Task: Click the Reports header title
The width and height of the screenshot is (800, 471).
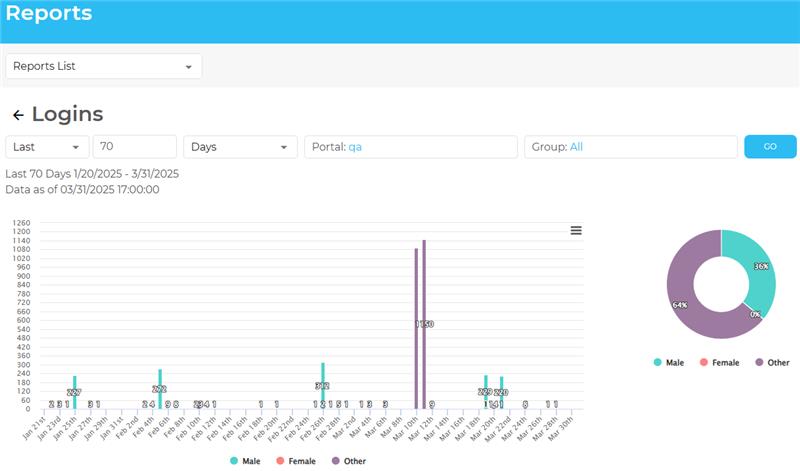Action: (x=49, y=14)
